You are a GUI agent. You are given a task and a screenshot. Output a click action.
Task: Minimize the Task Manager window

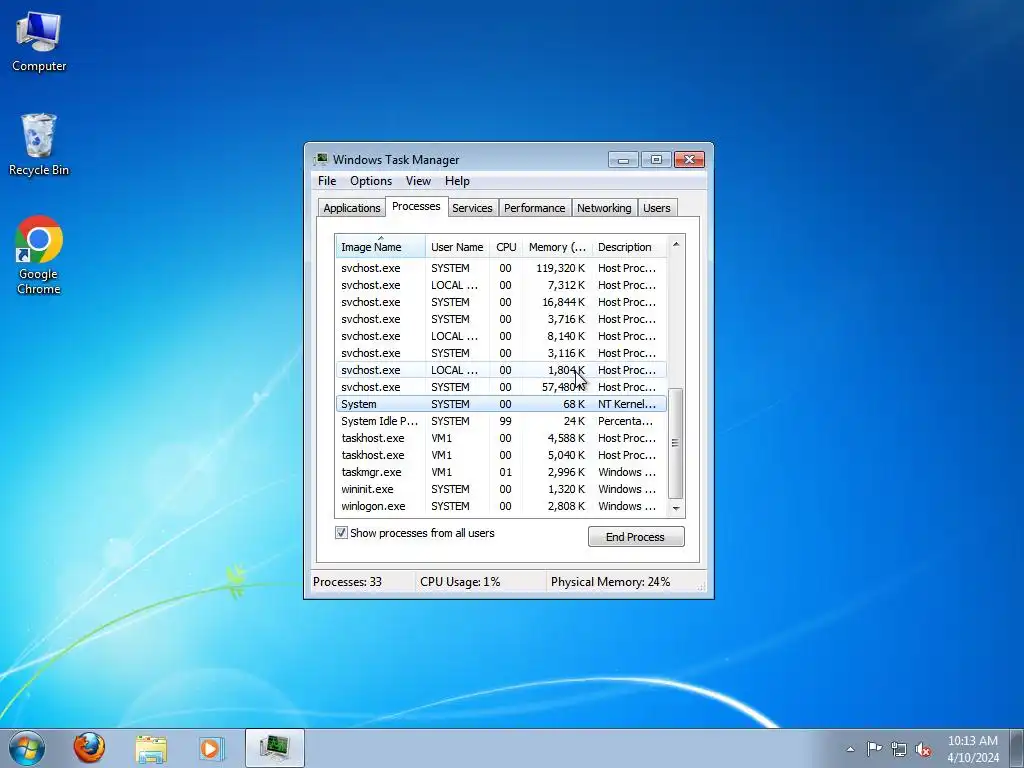click(623, 160)
